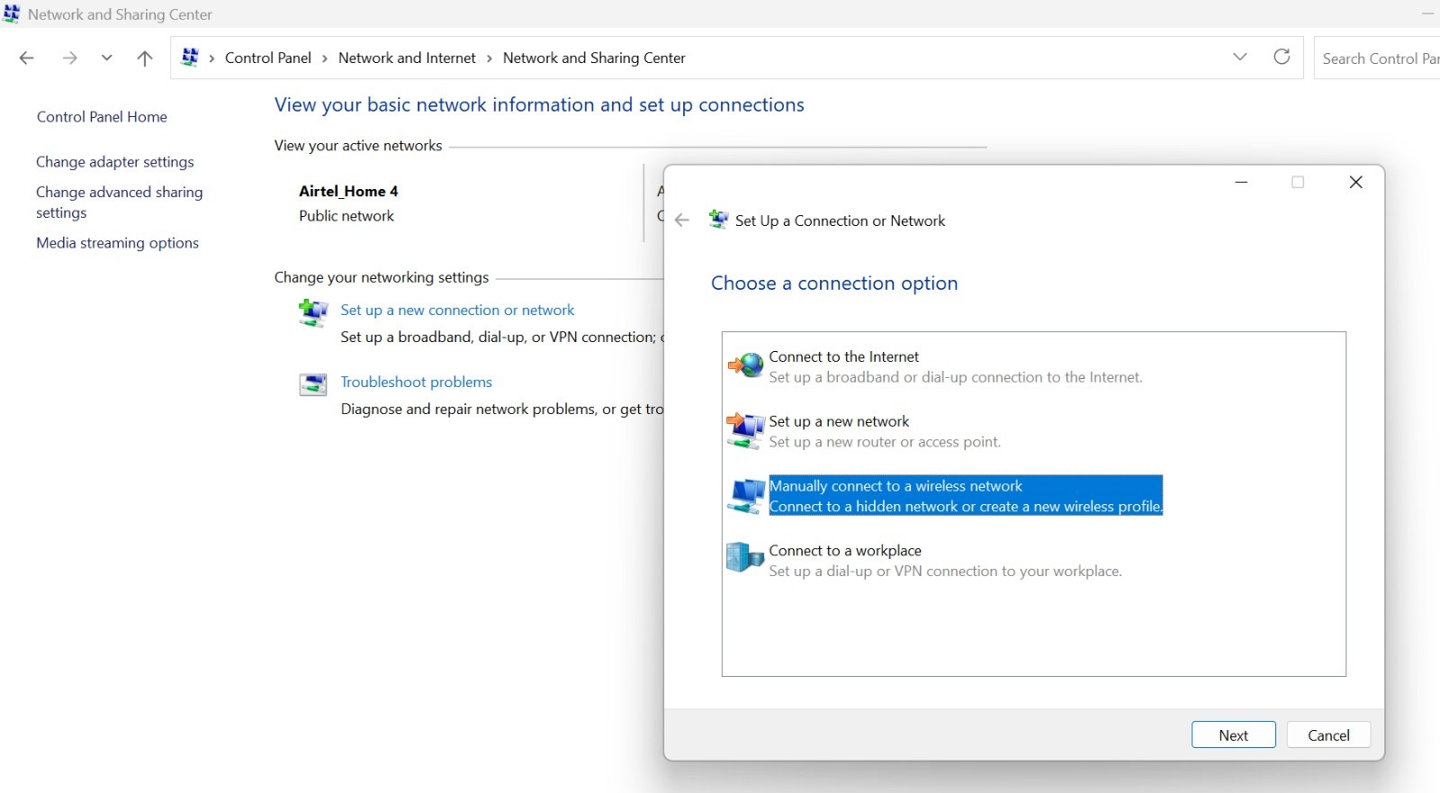Expand breadcrumb chevron after Control Panel
This screenshot has width=1440, height=793.
coord(325,58)
